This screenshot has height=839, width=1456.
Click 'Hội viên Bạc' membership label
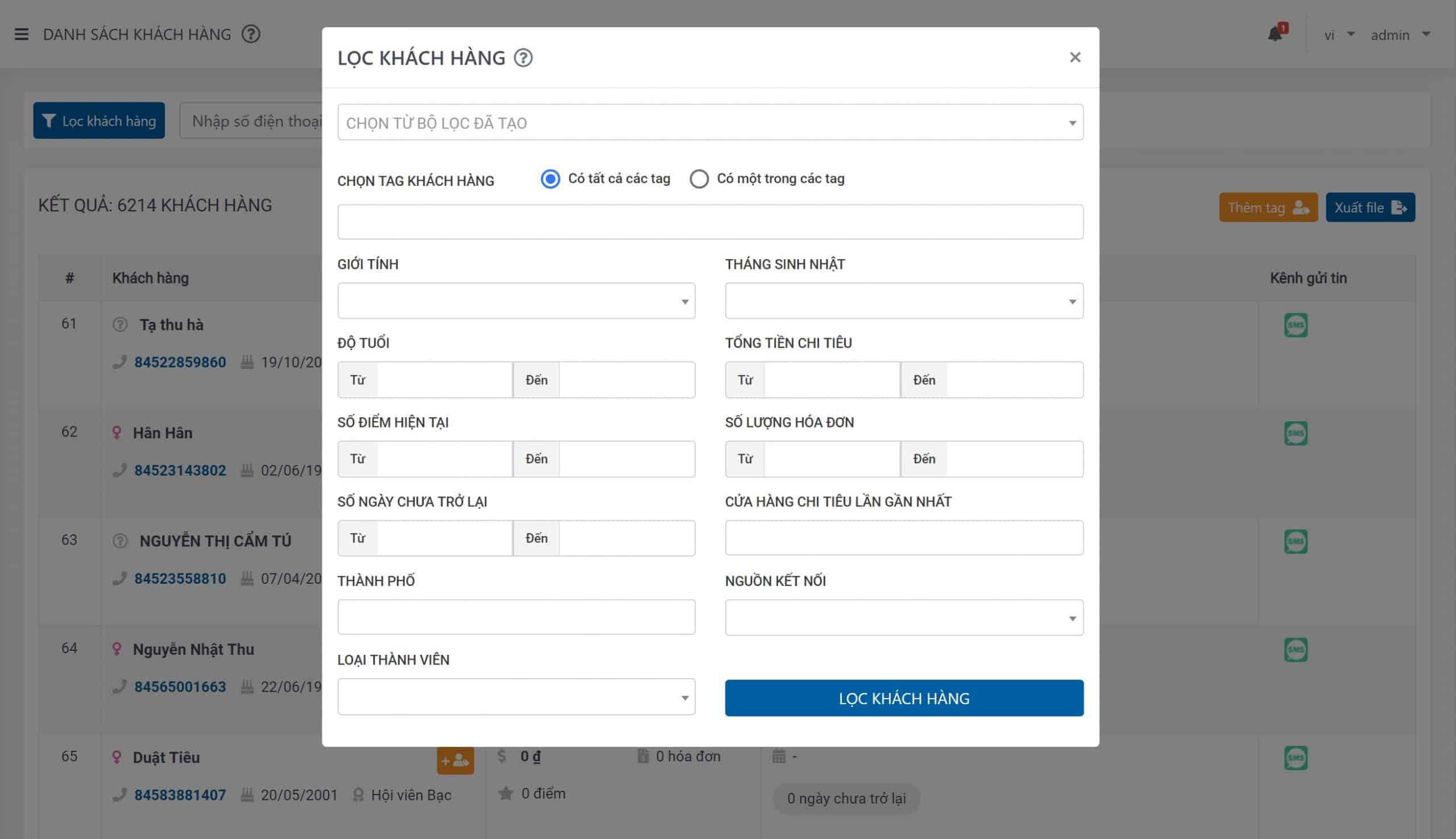click(x=411, y=795)
